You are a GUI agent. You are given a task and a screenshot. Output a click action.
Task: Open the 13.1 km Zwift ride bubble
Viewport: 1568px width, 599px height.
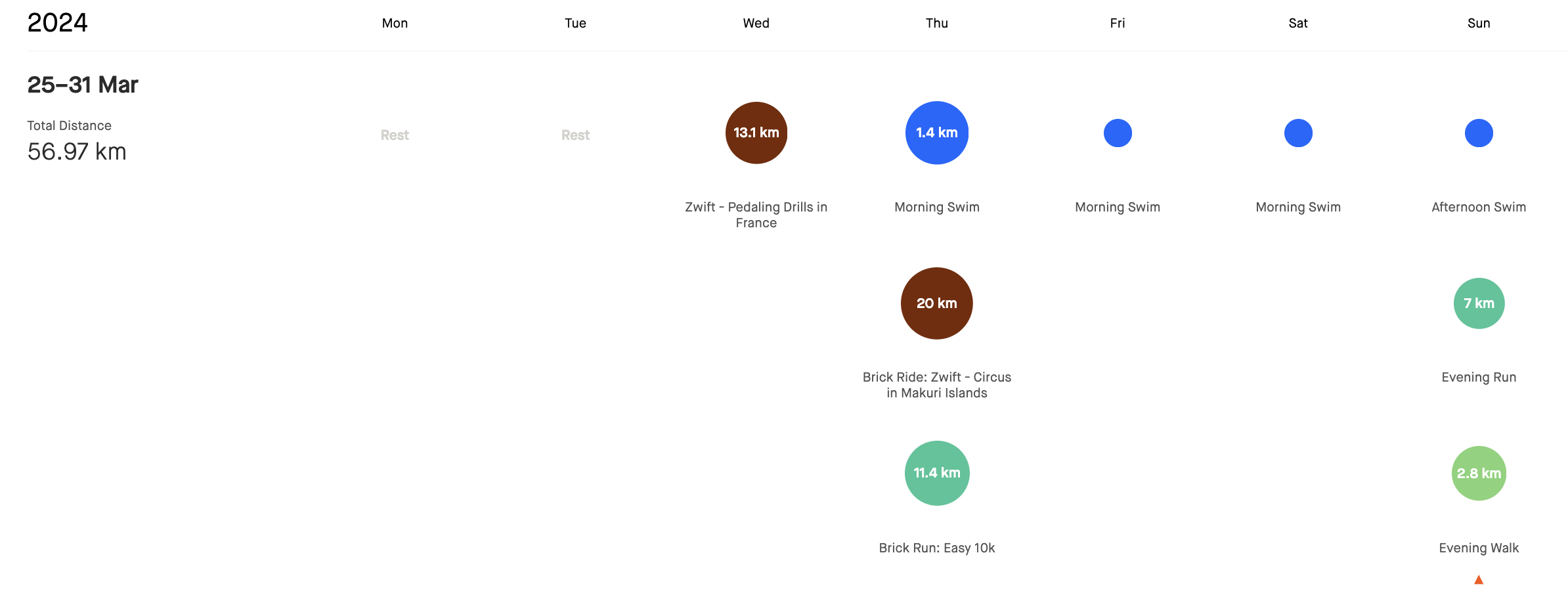pos(756,133)
